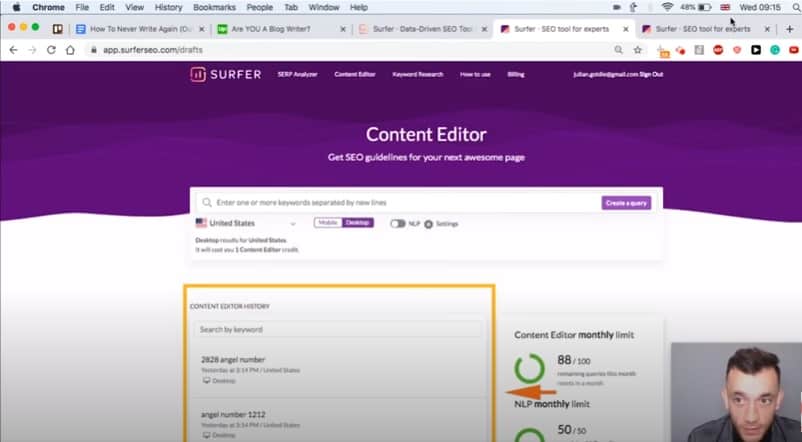Toggle the NLP switch
The image size is (802, 442).
(x=397, y=224)
